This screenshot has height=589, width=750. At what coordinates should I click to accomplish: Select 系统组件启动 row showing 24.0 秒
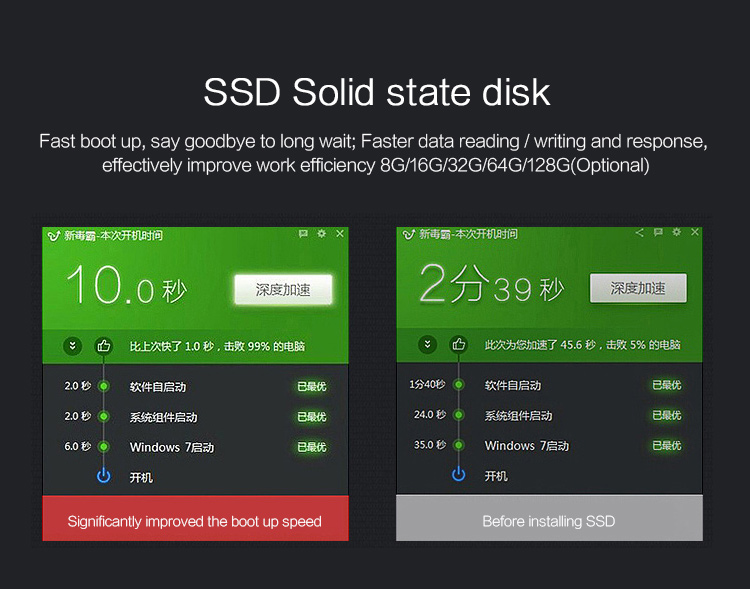point(550,415)
